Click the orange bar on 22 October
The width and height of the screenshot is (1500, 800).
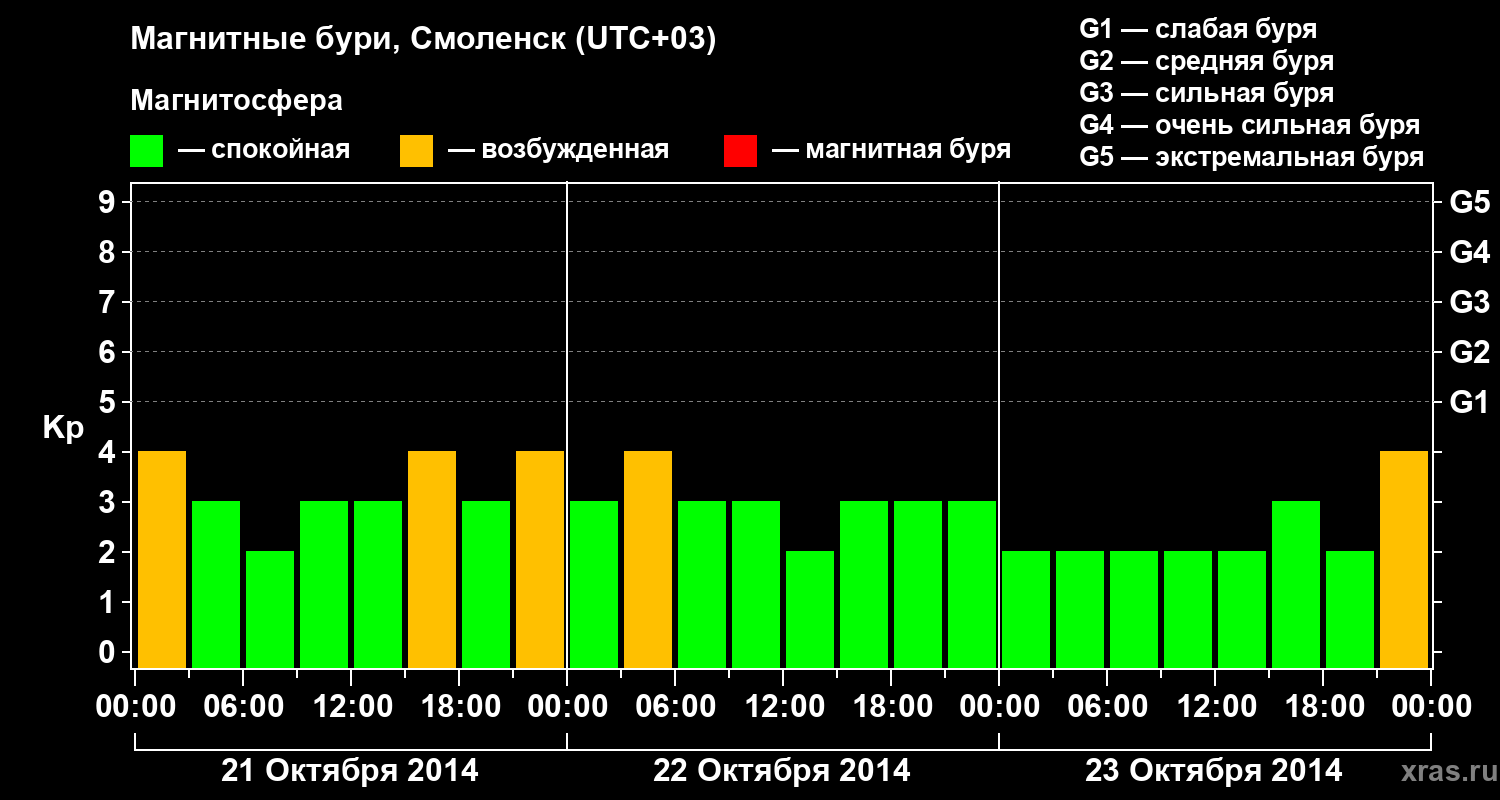pyautogui.click(x=648, y=559)
